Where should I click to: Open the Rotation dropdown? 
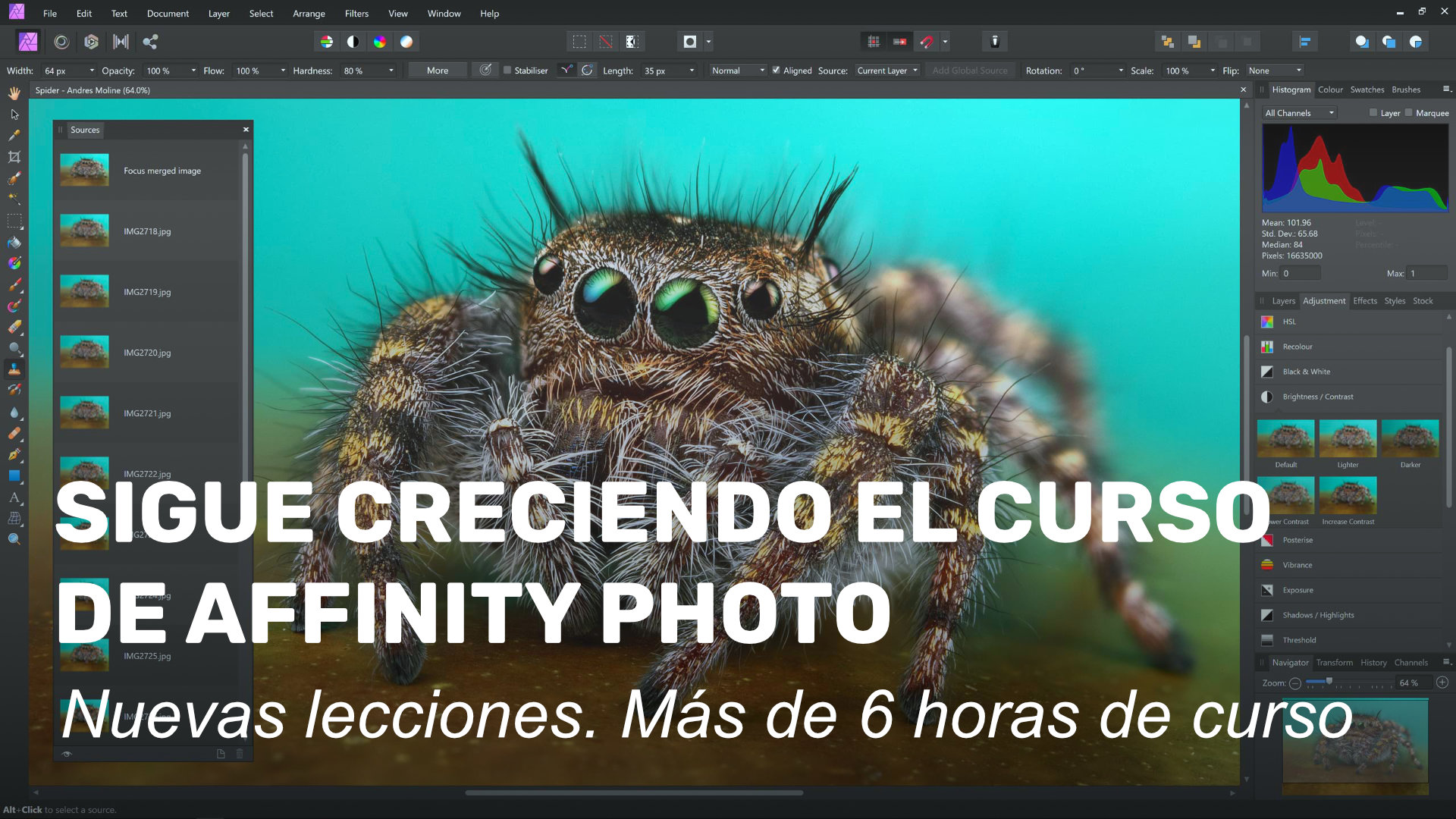coord(1121,71)
